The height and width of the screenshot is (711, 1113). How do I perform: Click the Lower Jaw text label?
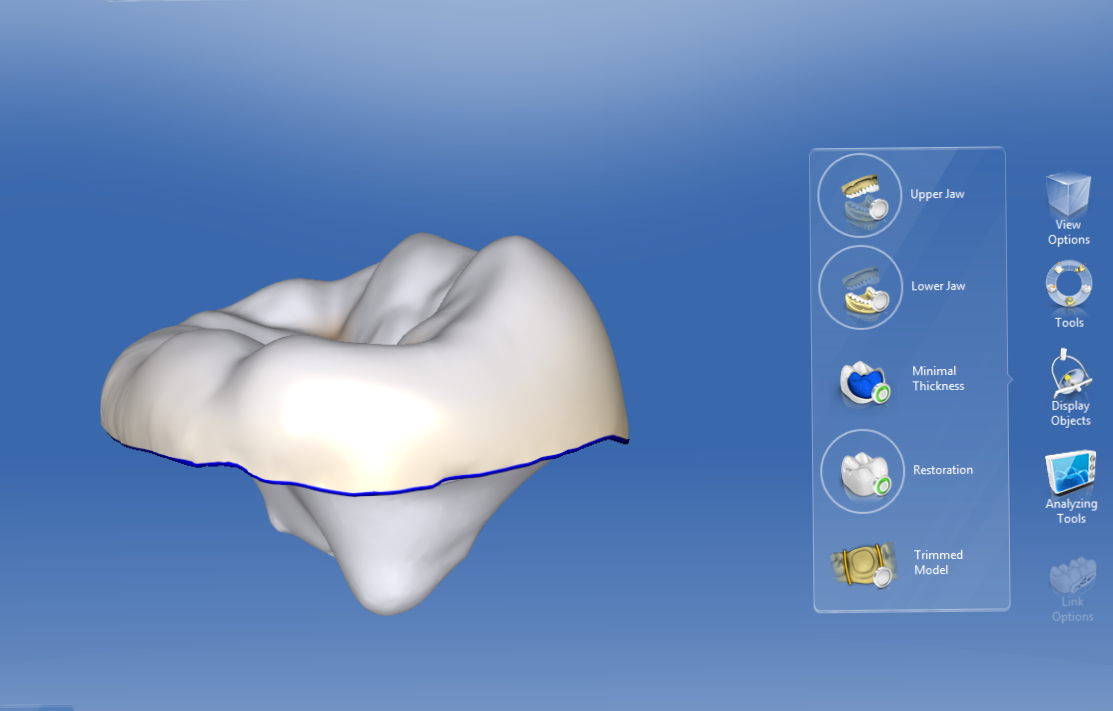938,286
